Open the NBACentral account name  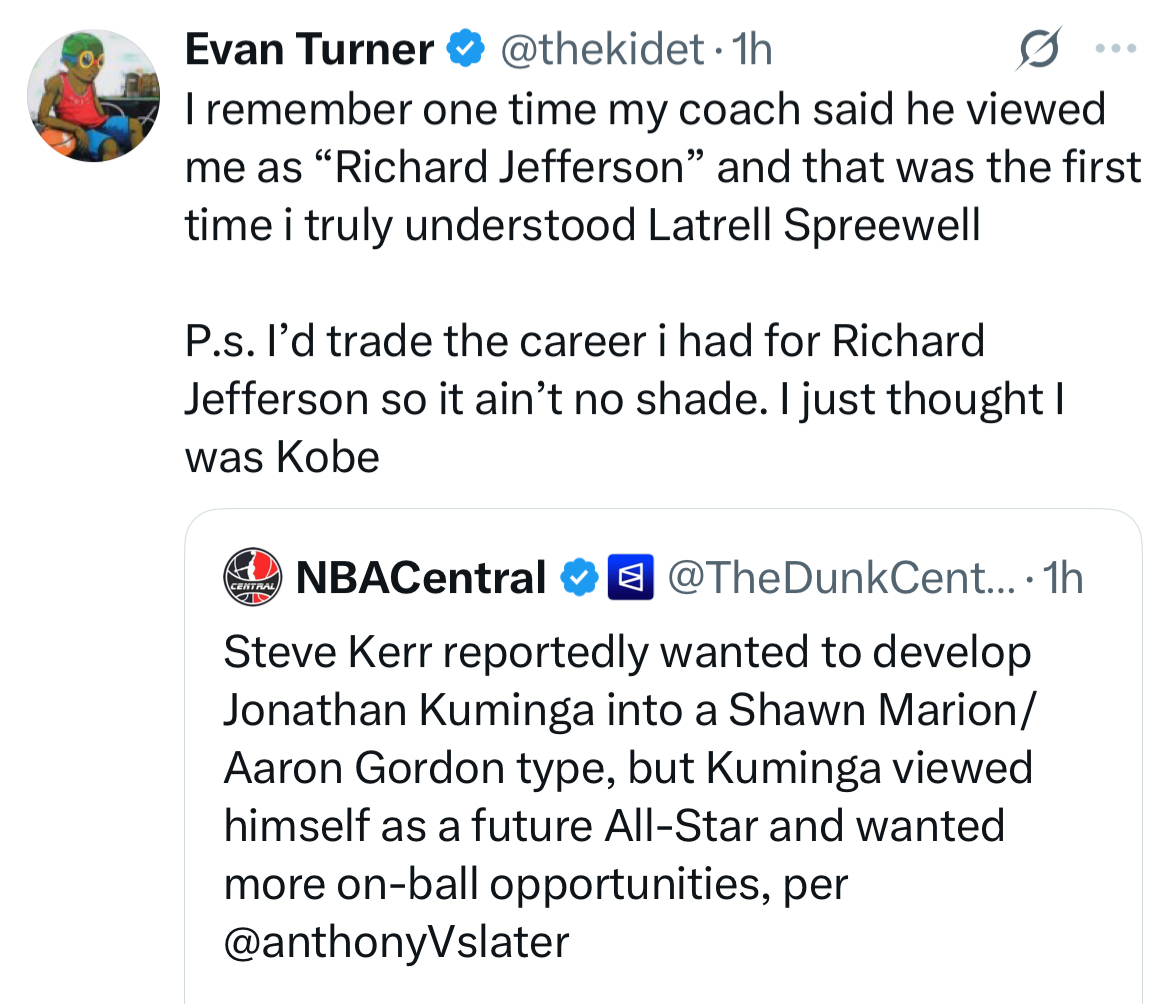[420, 577]
